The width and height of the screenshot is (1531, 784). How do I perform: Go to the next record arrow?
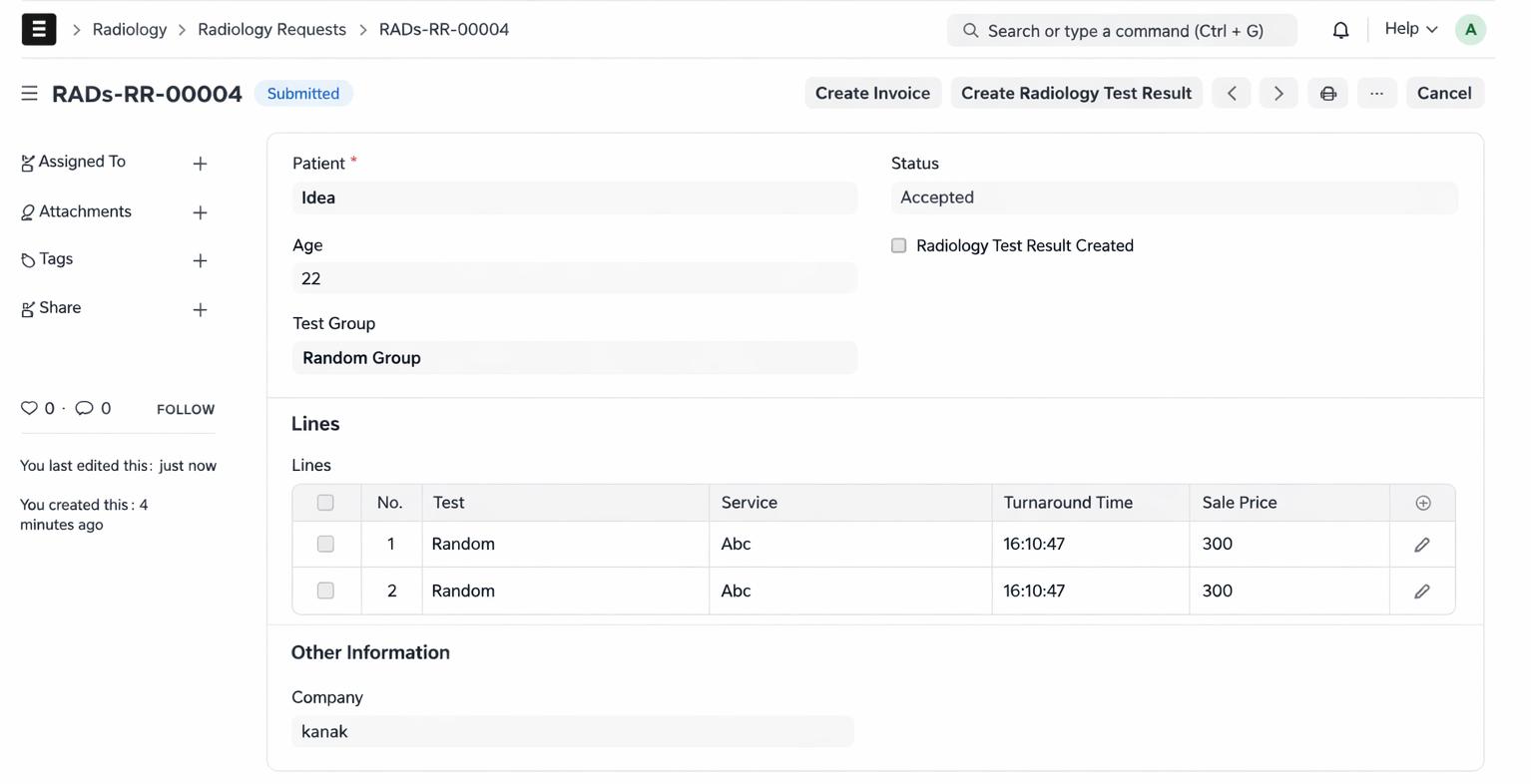[x=1278, y=93]
